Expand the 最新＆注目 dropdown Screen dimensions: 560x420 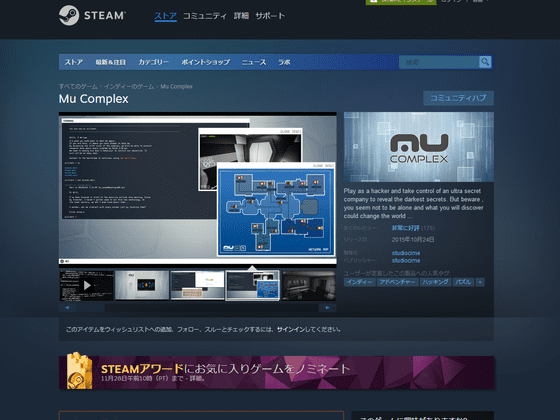click(x=110, y=62)
